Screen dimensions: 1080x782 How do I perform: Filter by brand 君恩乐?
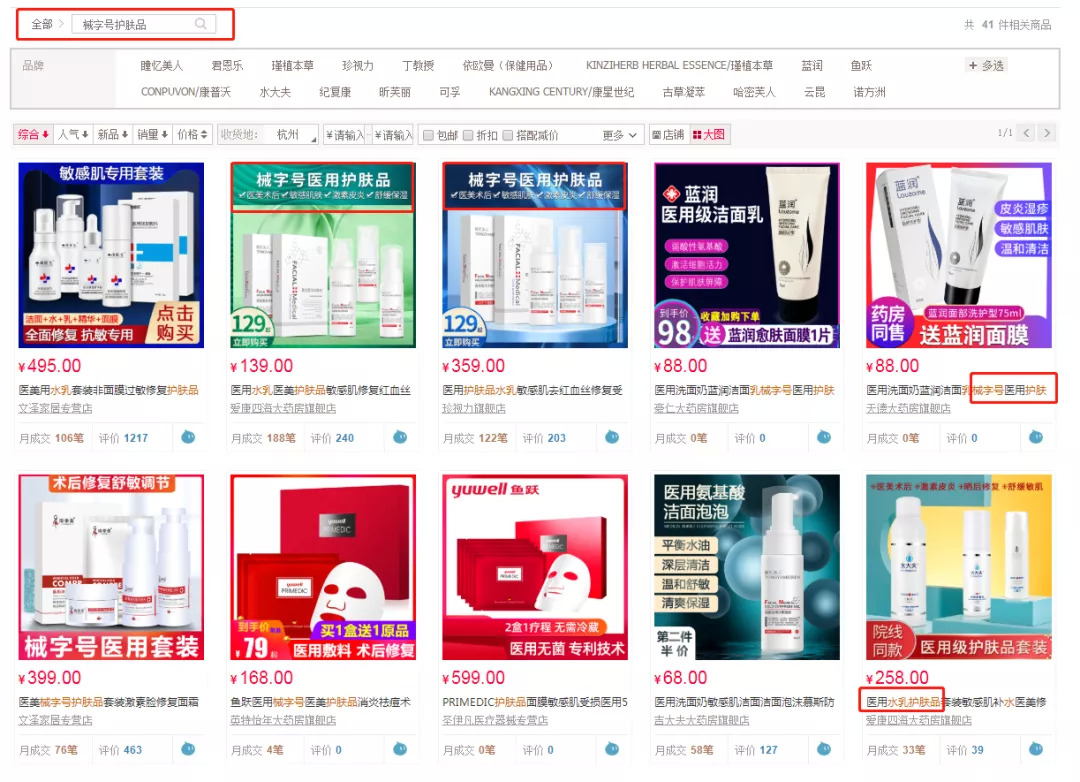tap(227, 65)
